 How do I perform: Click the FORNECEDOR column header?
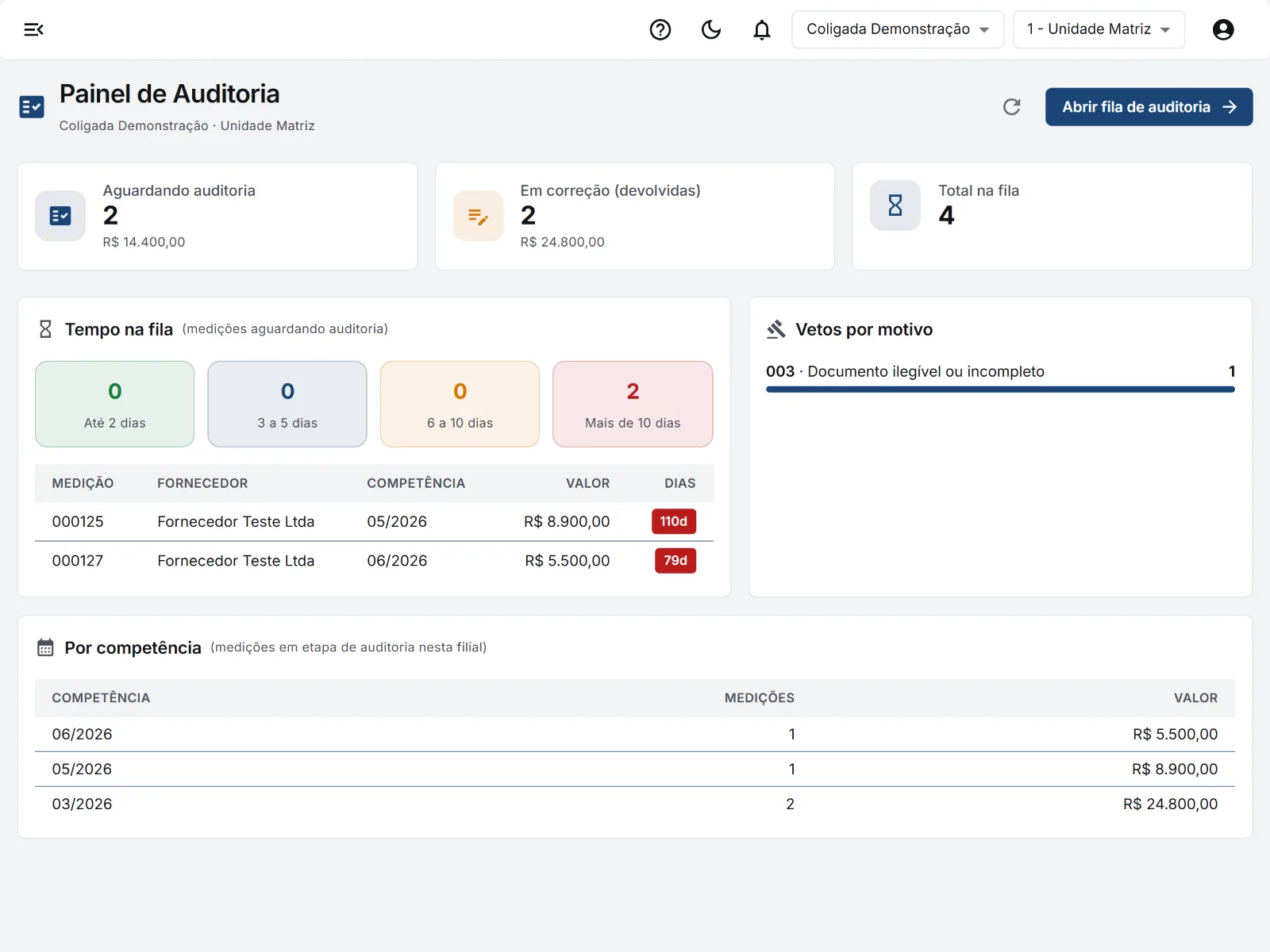202,483
